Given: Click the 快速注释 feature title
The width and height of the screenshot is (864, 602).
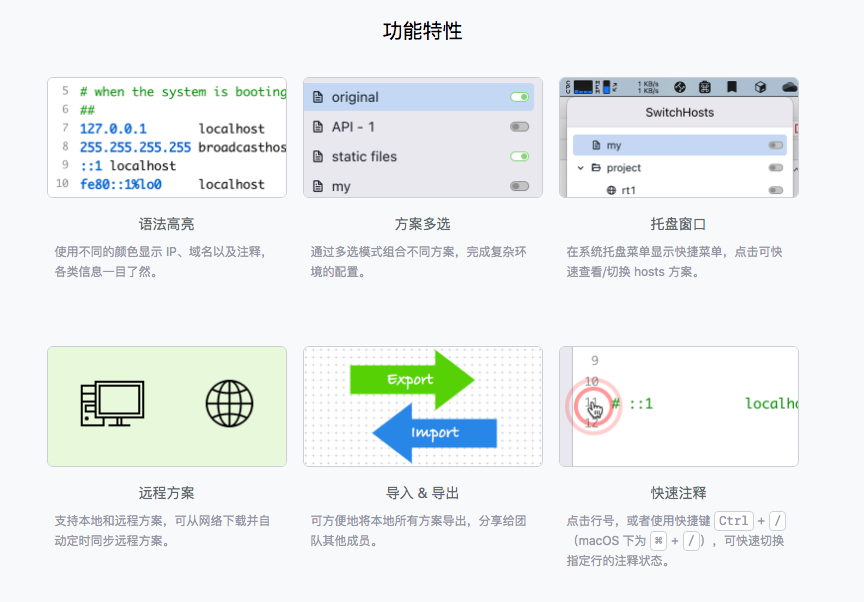Looking at the screenshot, I should click(678, 493).
